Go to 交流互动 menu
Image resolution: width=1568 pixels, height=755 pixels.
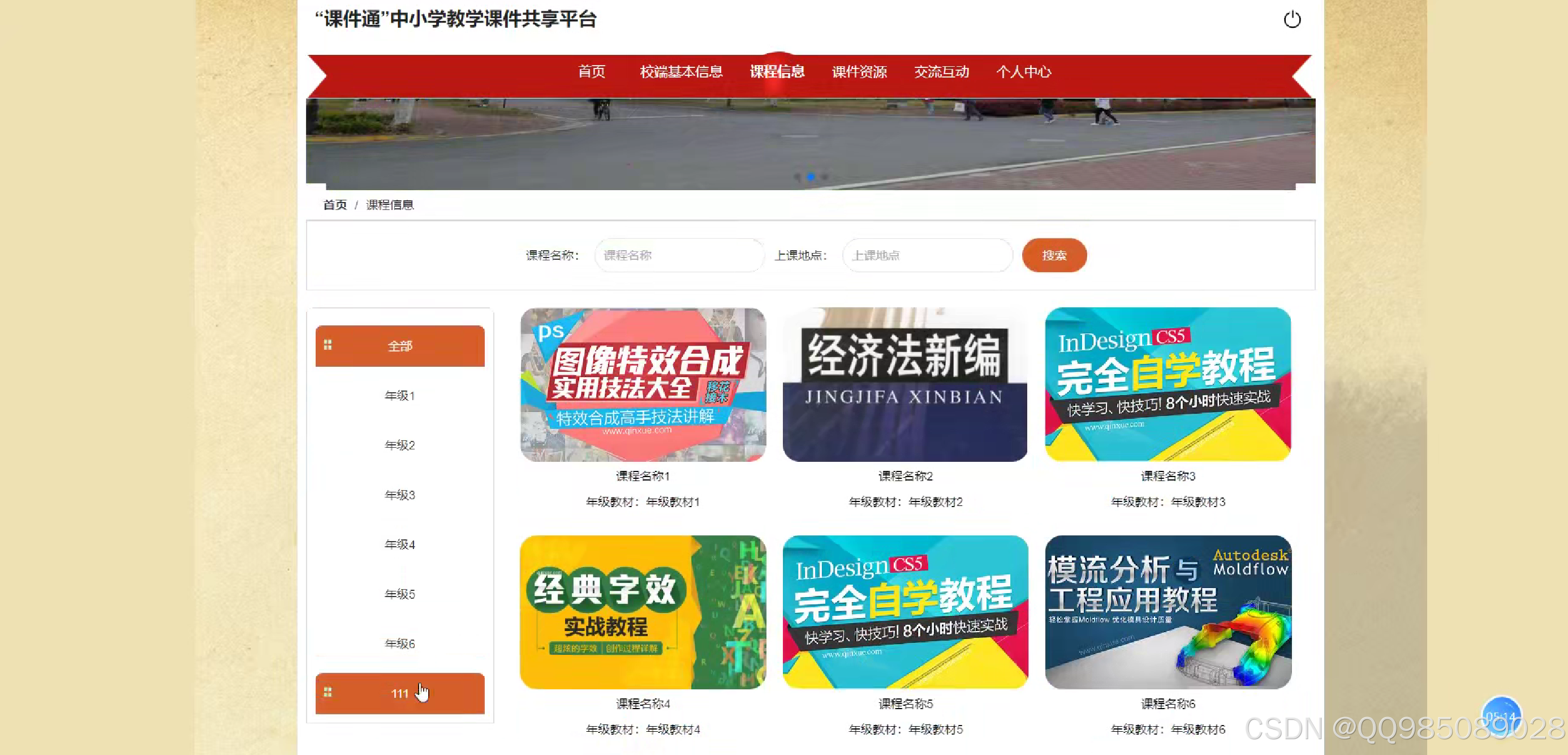pos(941,72)
